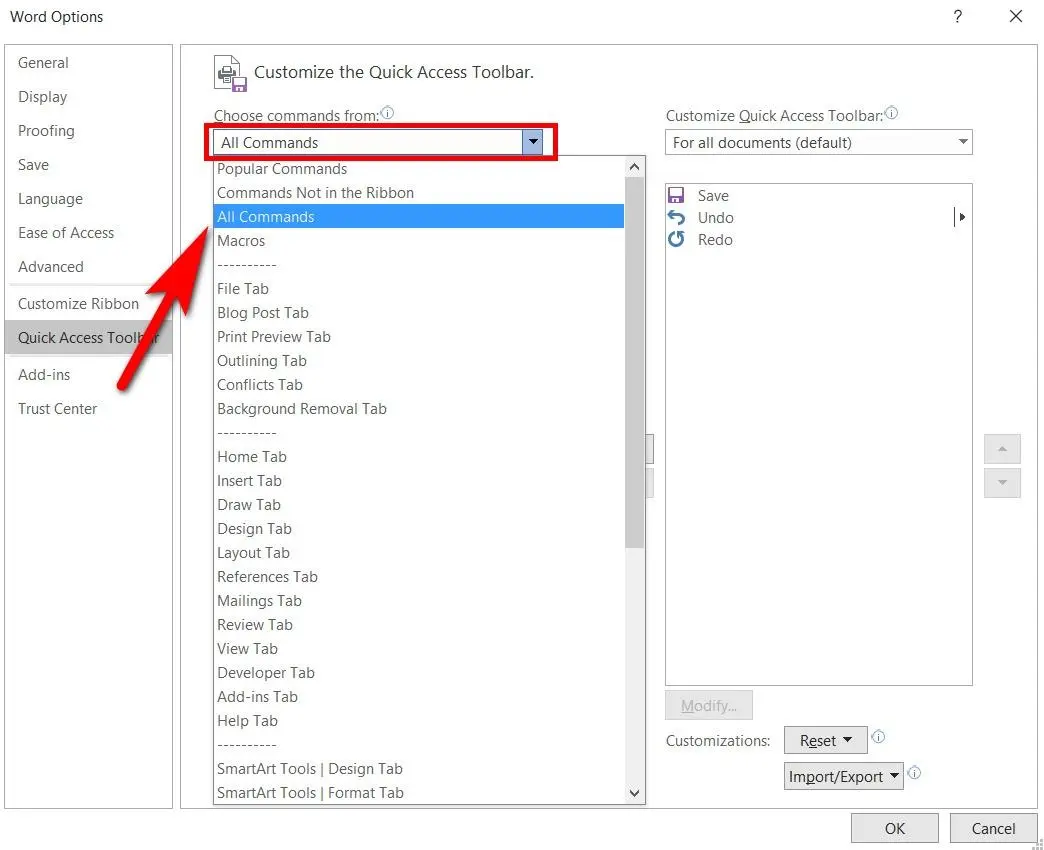Select File Tab in dropdown list
This screenshot has width=1044, height=850.
click(x=419, y=289)
